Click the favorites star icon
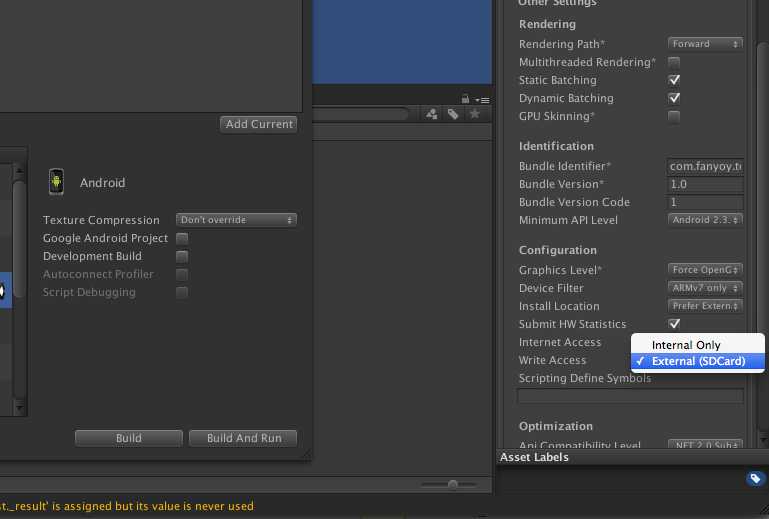Viewport: 769px width, 519px height. click(474, 114)
